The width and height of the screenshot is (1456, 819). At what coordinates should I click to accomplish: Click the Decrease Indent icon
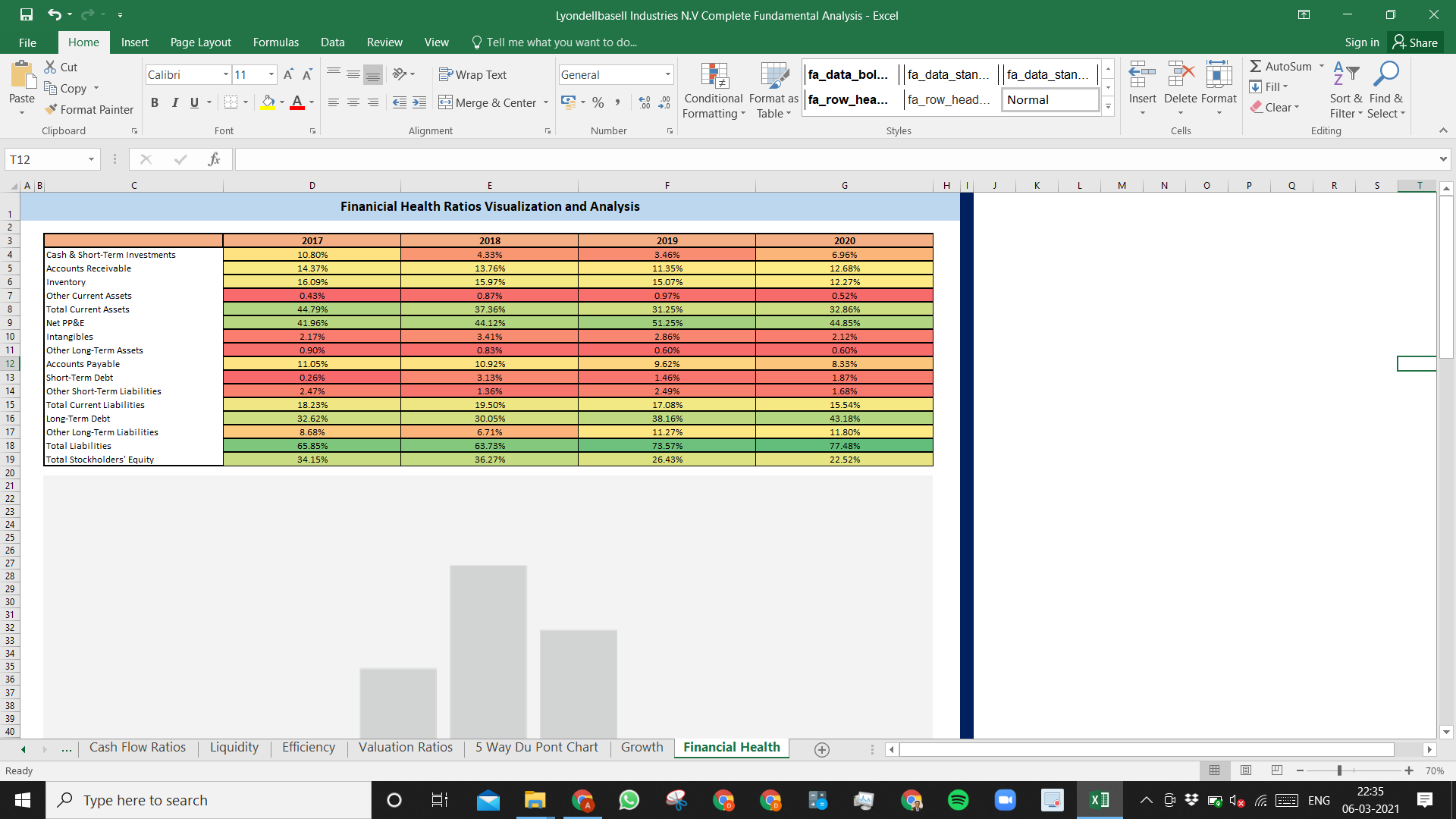(x=400, y=102)
